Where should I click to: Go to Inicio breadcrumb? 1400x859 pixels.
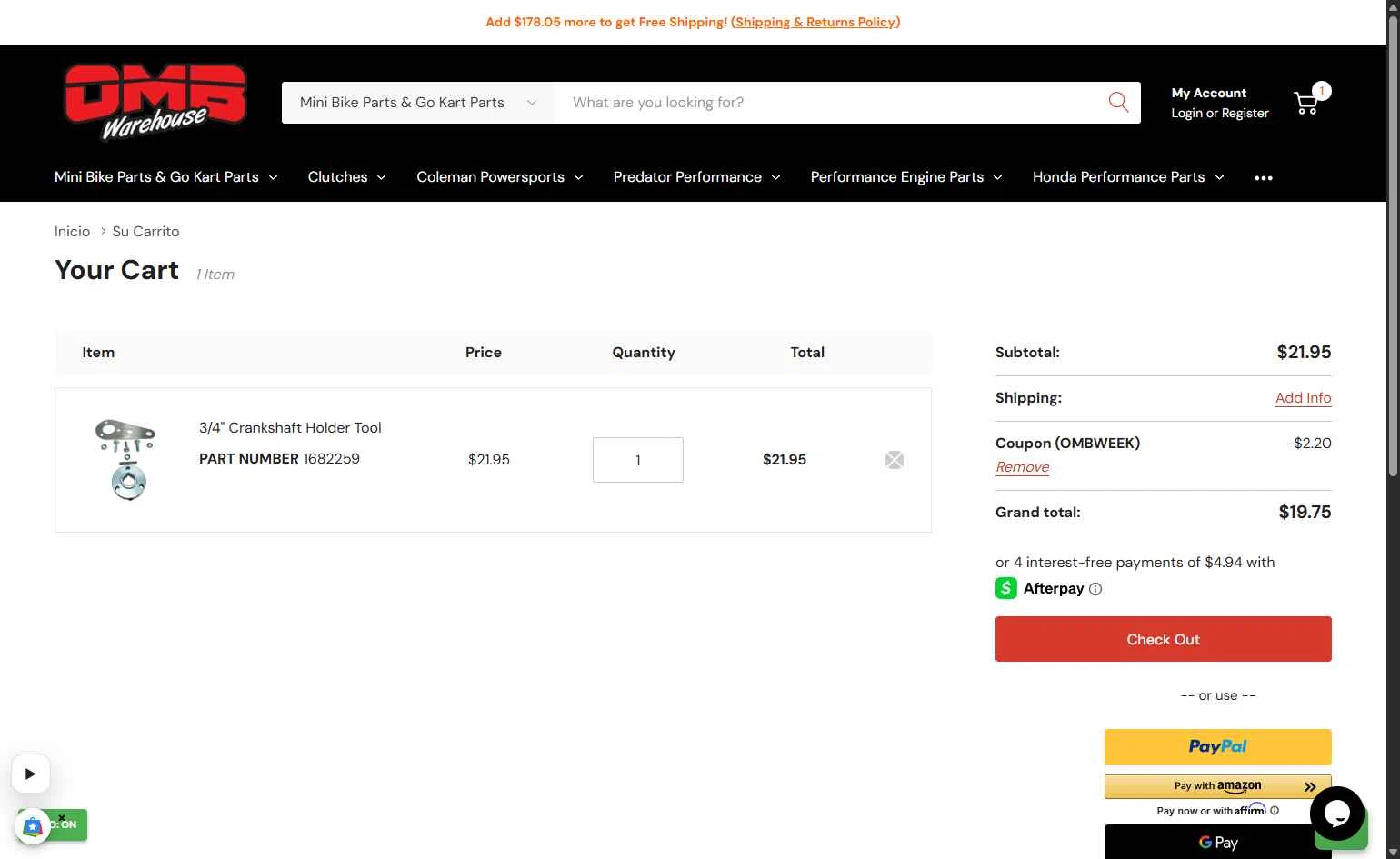tap(72, 232)
